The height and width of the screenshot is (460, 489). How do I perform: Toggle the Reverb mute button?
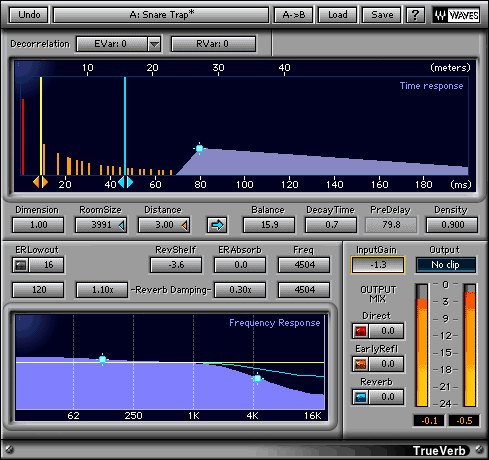coord(360,397)
